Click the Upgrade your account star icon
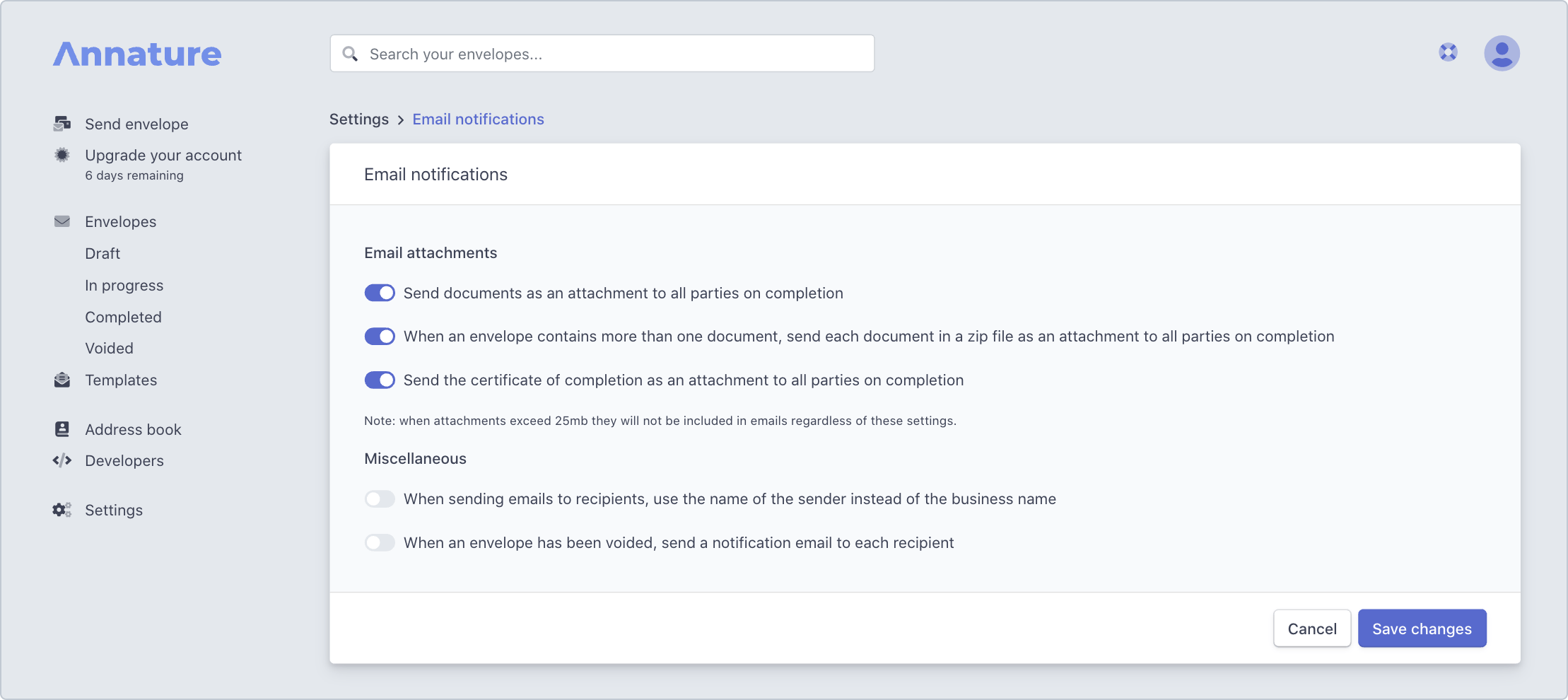Screen dimensions: 1568x700 coord(62,155)
